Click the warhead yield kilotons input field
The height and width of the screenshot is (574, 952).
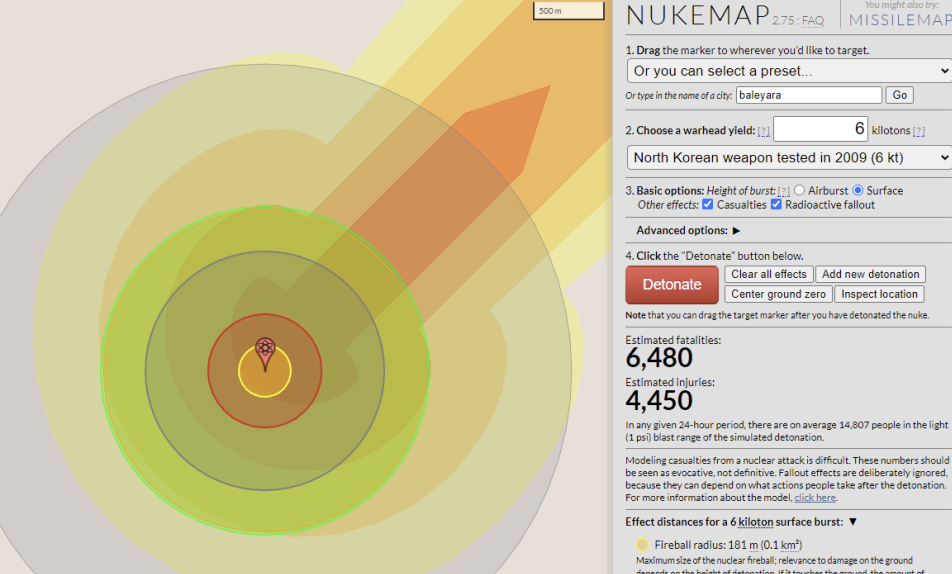click(820, 129)
